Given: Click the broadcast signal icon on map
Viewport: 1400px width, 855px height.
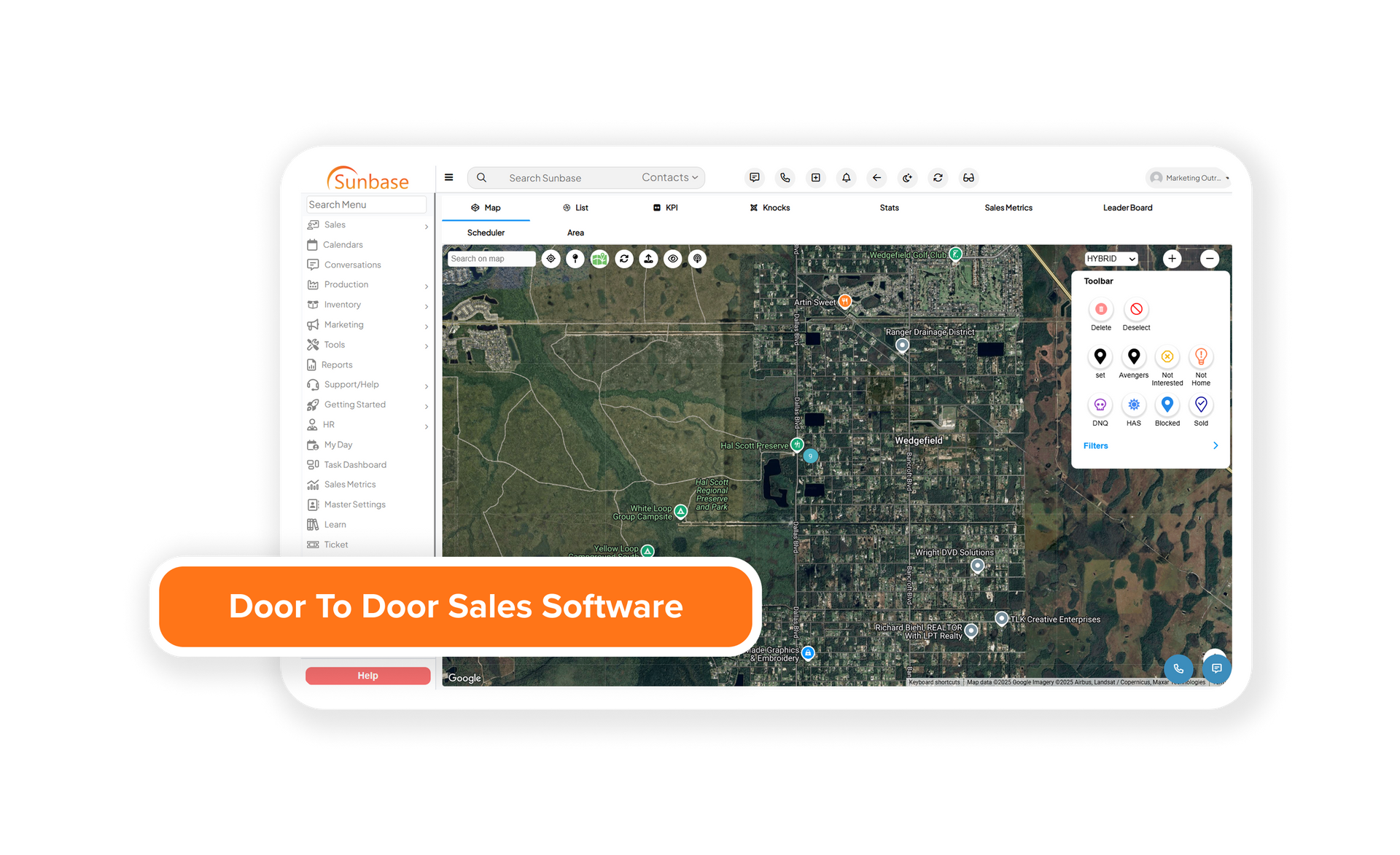Looking at the screenshot, I should [698, 259].
